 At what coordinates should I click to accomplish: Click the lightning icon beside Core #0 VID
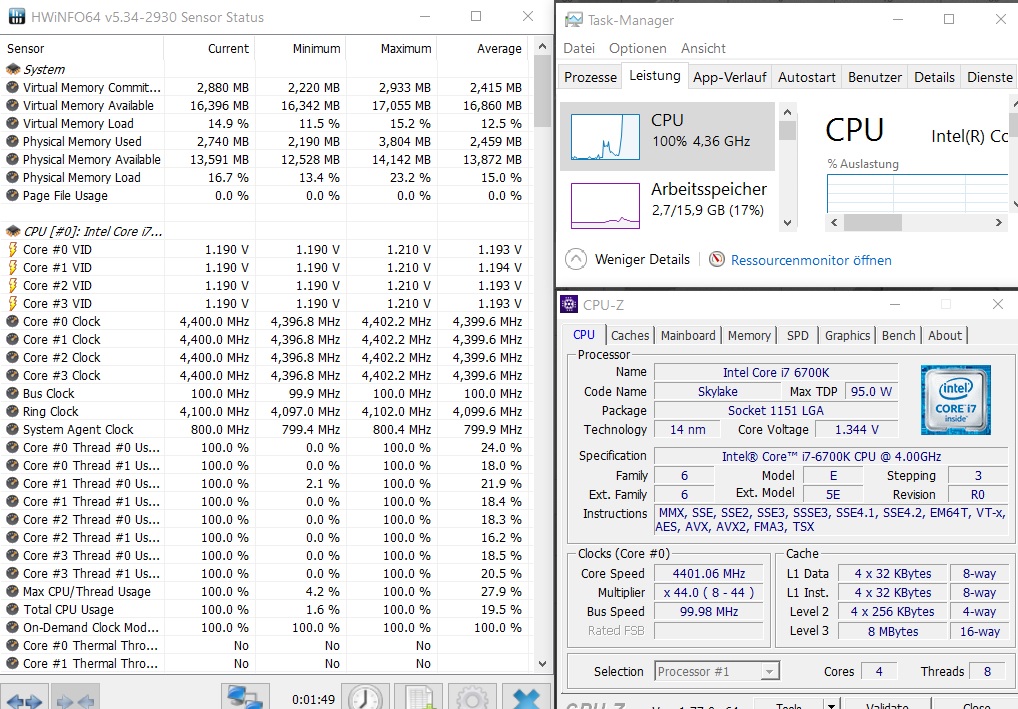(12, 249)
